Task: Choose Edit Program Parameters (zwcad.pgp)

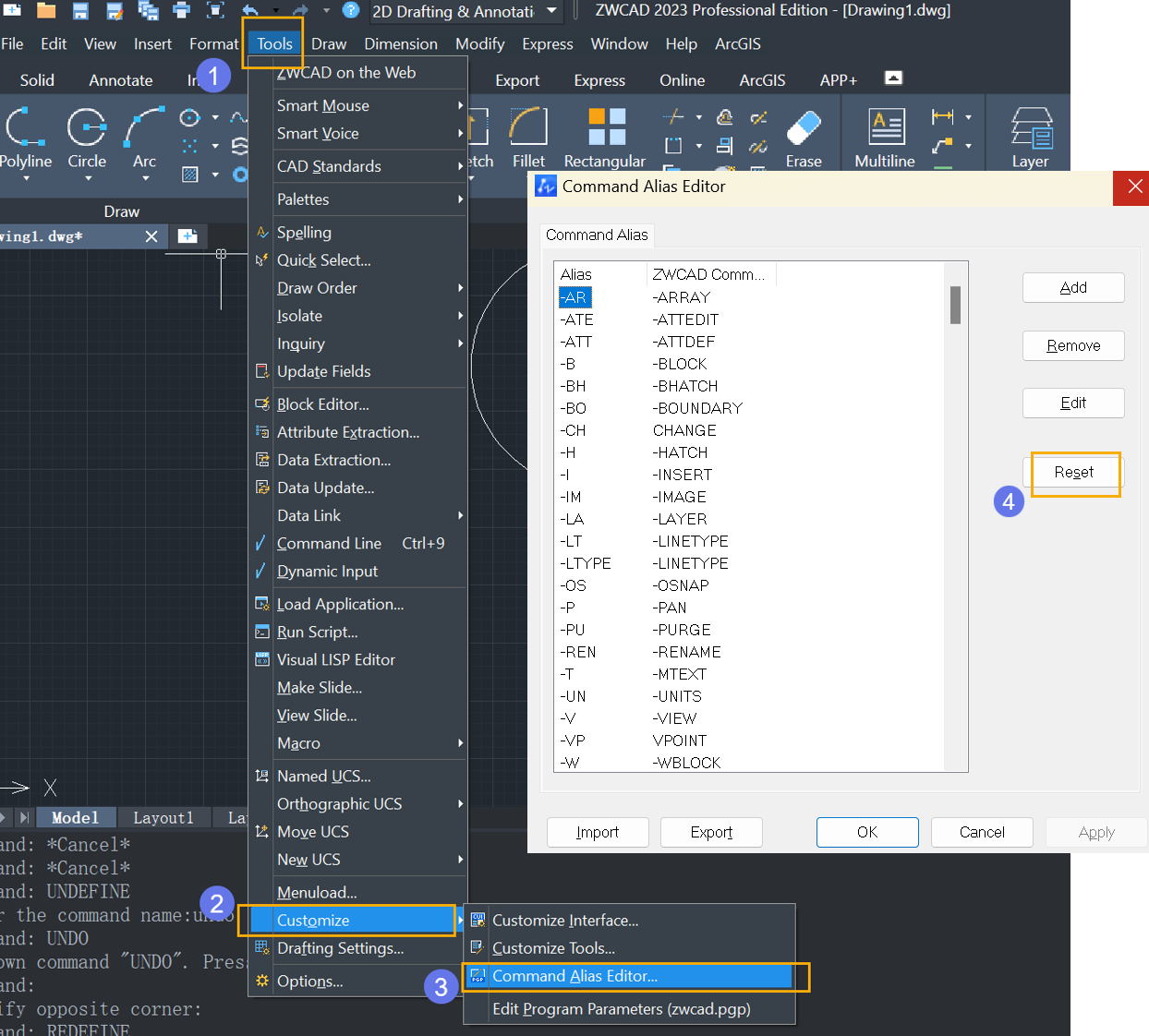Action: click(628, 1009)
